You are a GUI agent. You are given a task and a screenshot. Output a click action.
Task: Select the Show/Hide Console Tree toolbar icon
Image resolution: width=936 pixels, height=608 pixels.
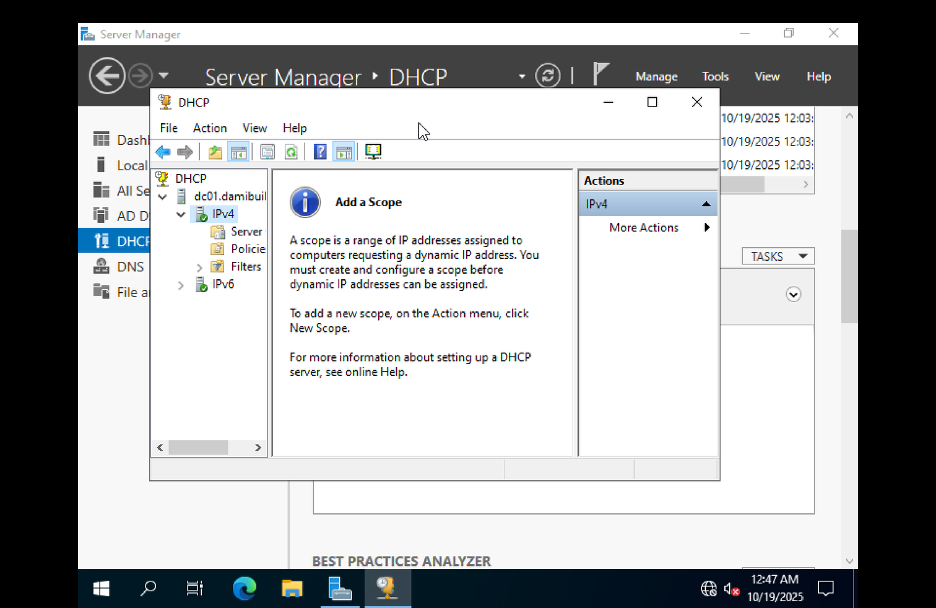click(x=239, y=151)
